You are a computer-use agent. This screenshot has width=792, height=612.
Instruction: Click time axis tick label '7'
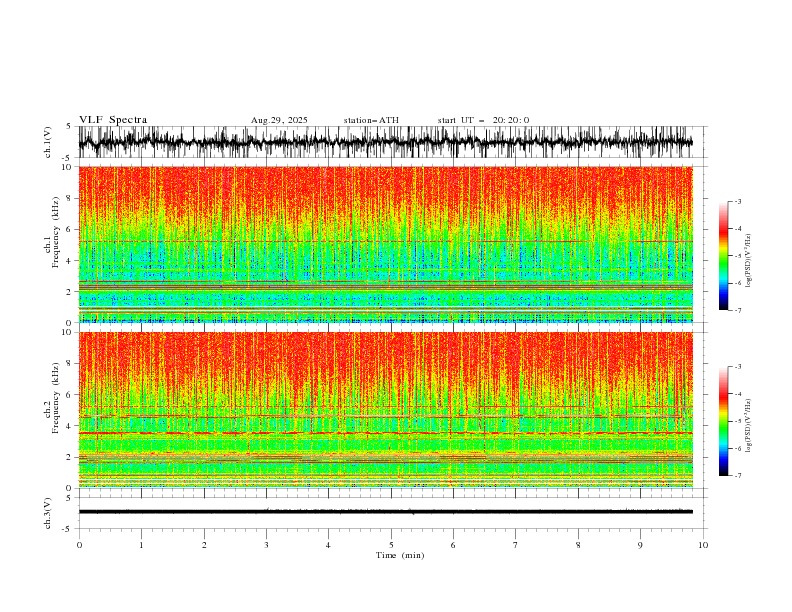click(x=516, y=545)
